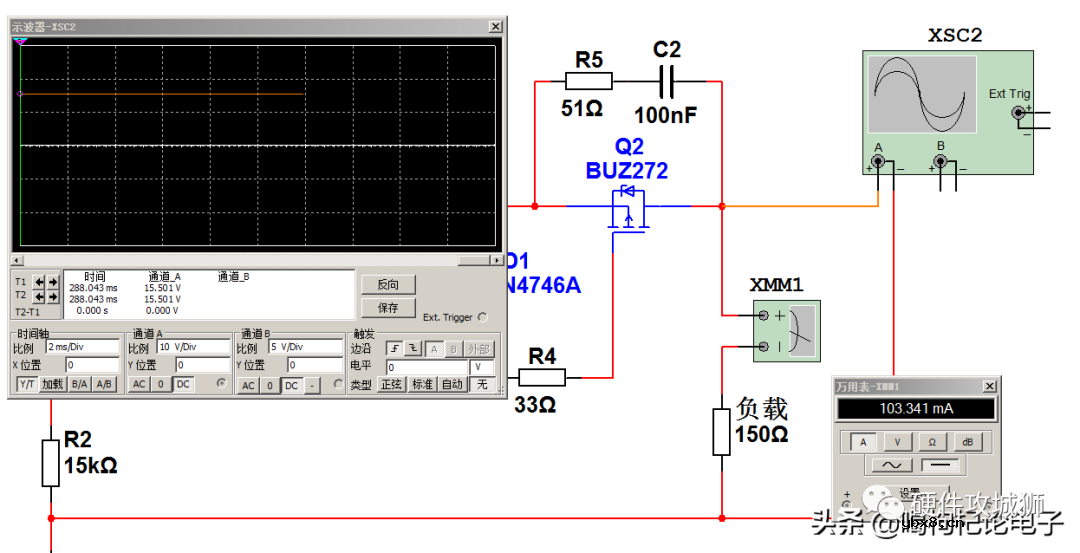Select rising edge trigger icon

click(x=395, y=349)
